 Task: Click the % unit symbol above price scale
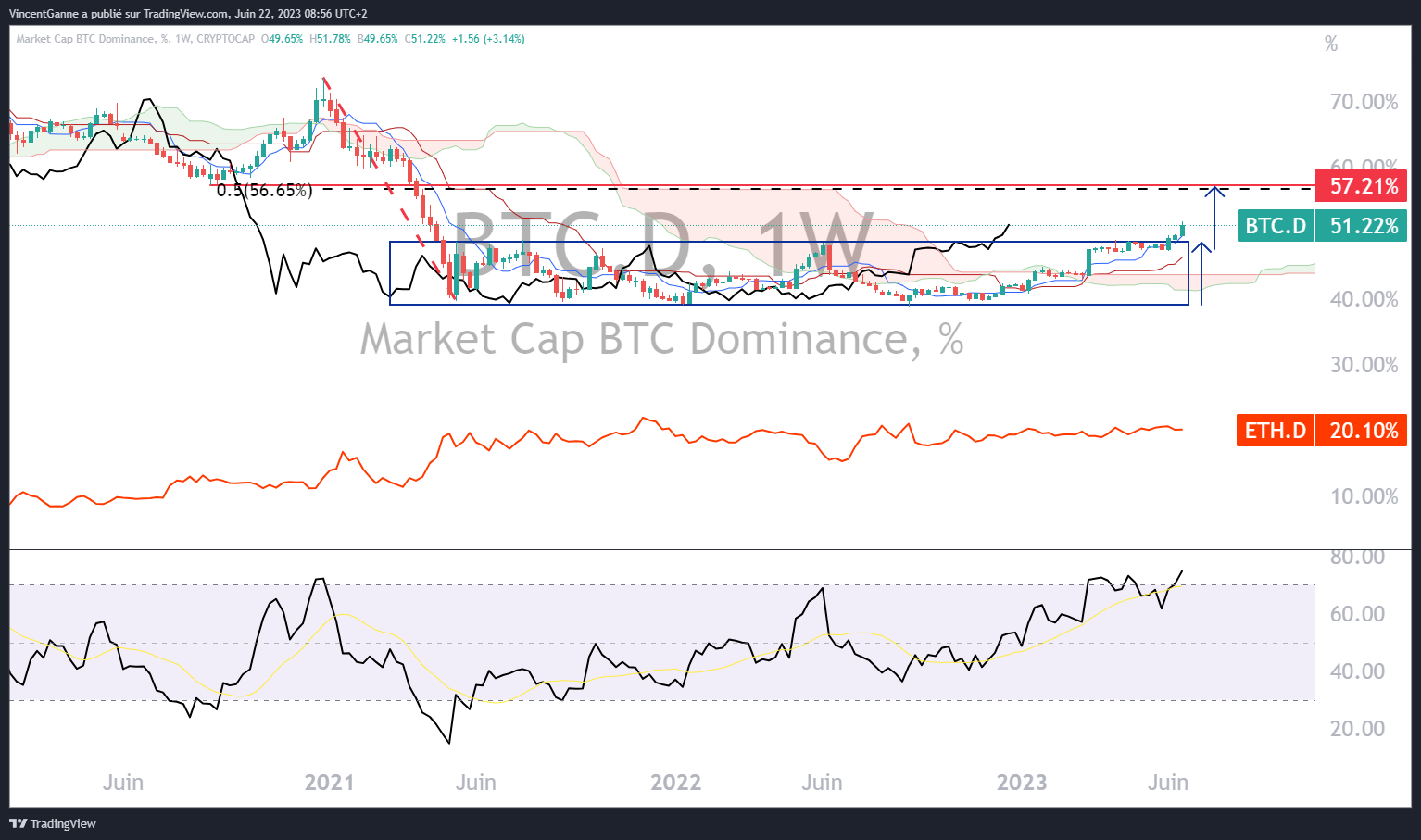pyautogui.click(x=1330, y=44)
